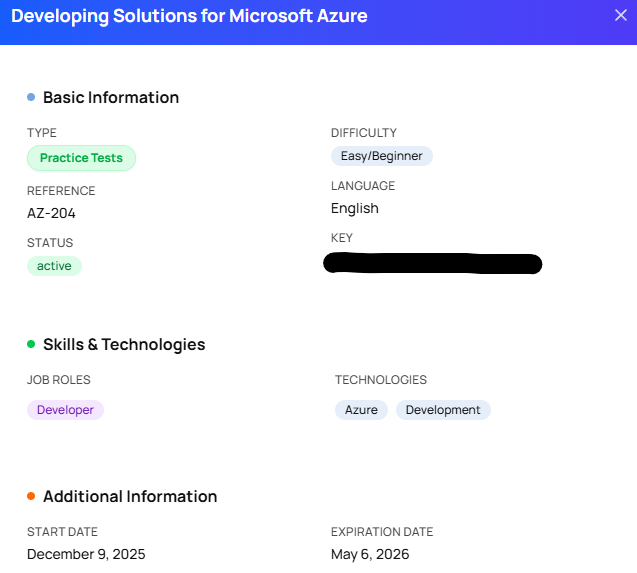The height and width of the screenshot is (573, 637).
Task: Select the Practice Tests type badge
Action: [x=81, y=158]
